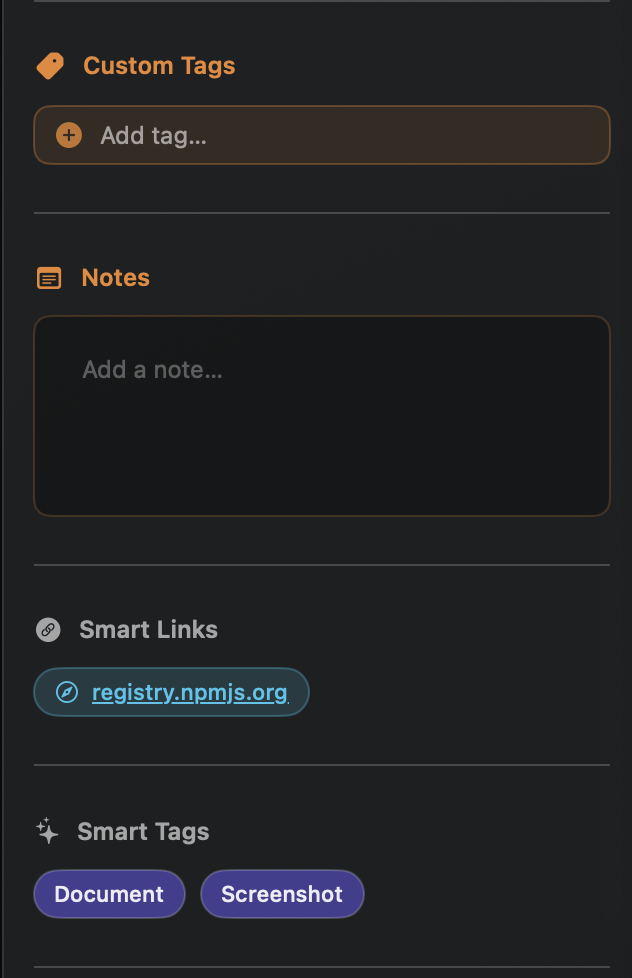The height and width of the screenshot is (978, 632).
Task: Click the Custom Tags heading
Action: [159, 66]
